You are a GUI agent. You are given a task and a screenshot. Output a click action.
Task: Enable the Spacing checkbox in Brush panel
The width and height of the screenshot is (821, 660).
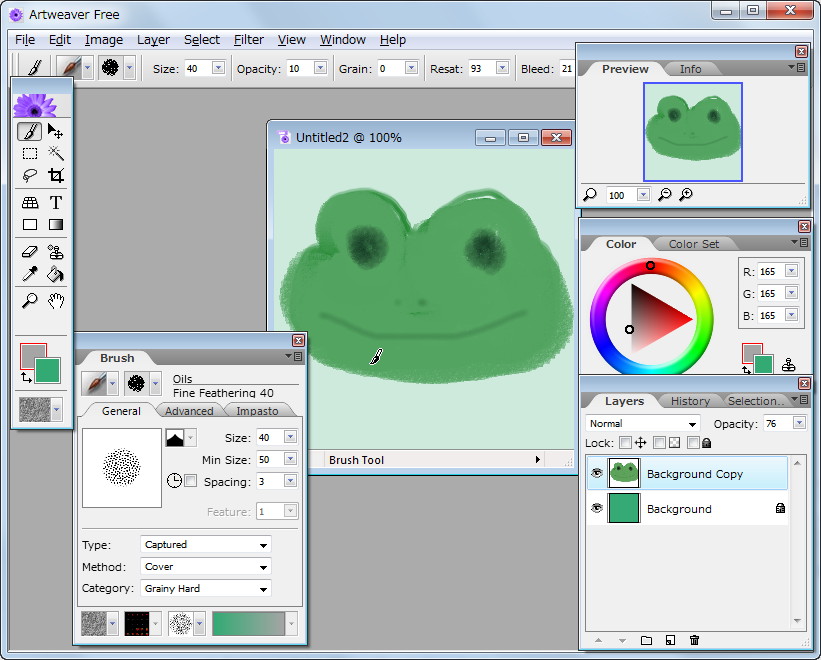[x=189, y=481]
